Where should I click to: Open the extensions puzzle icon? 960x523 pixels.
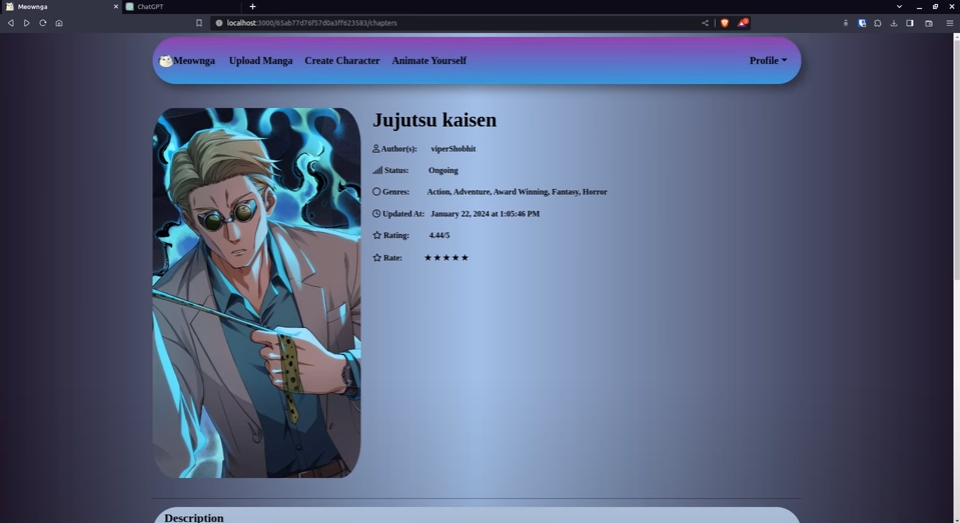[877, 23]
